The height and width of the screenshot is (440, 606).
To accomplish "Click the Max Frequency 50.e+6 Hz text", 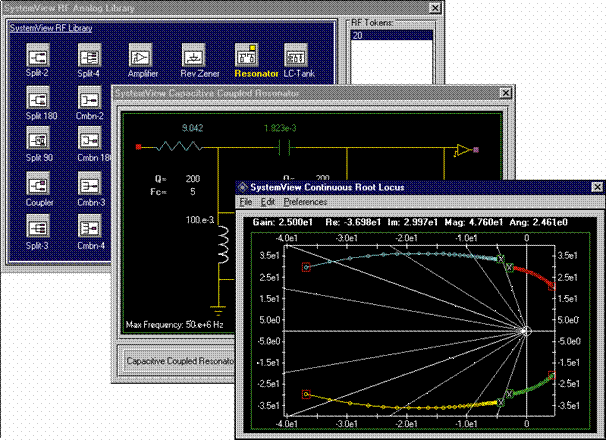I will [x=174, y=324].
